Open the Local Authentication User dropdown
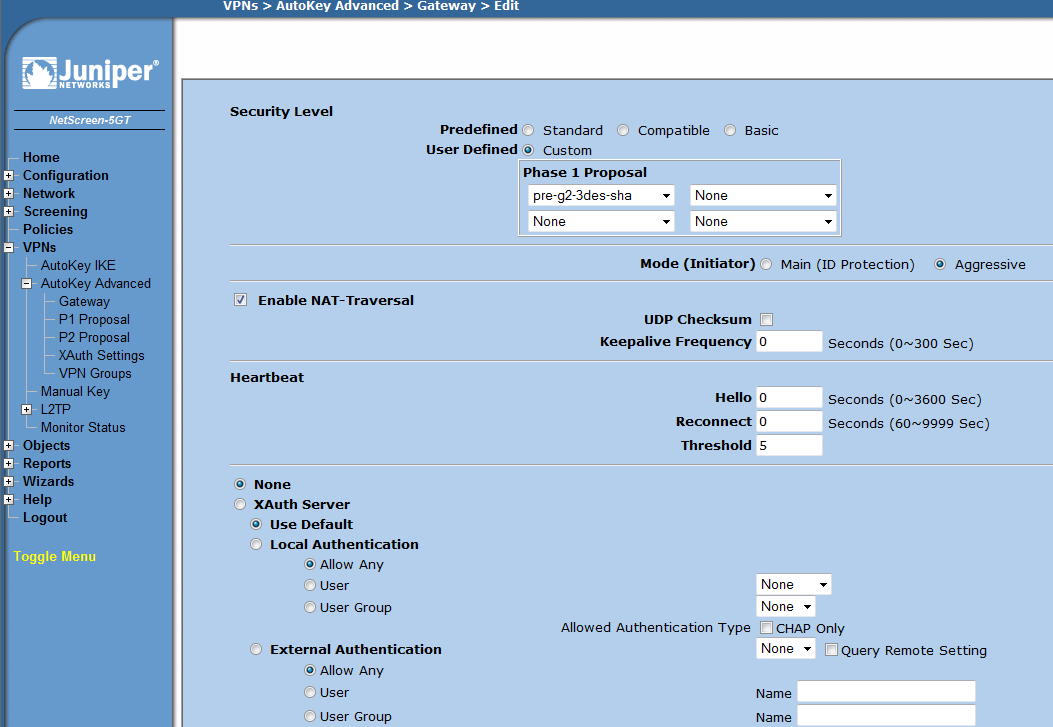 tap(794, 585)
